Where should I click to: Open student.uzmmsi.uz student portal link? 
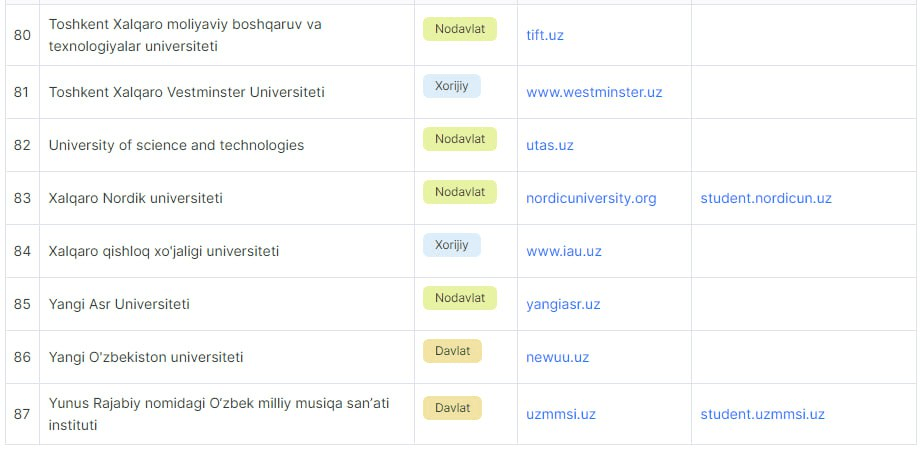coord(762,414)
